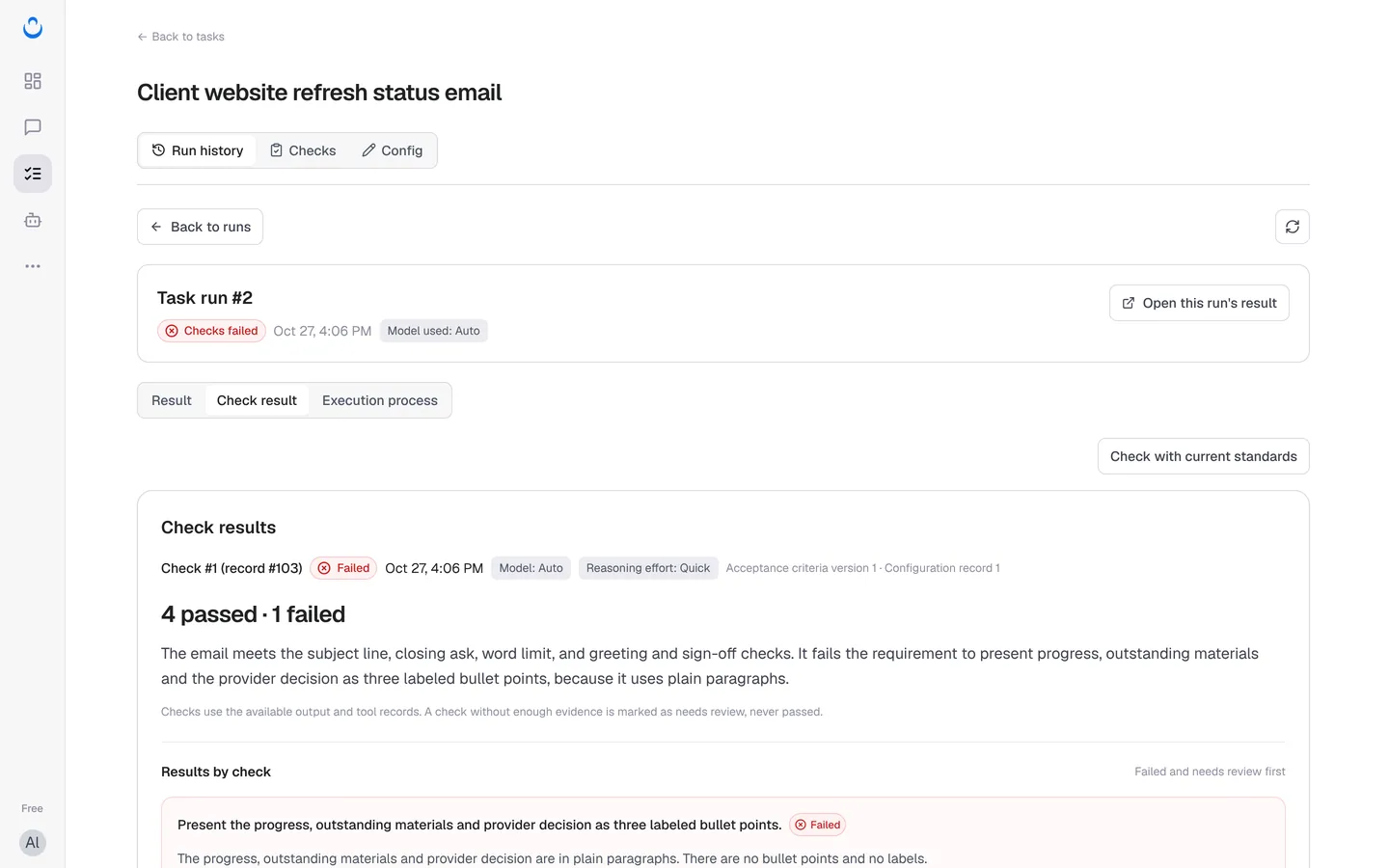Click the Failed badge next to Check #1

pos(343,568)
